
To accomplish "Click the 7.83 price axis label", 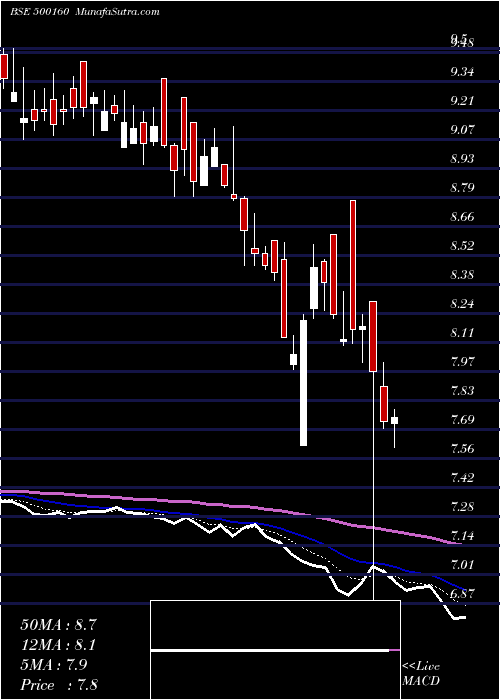I will pos(462,391).
